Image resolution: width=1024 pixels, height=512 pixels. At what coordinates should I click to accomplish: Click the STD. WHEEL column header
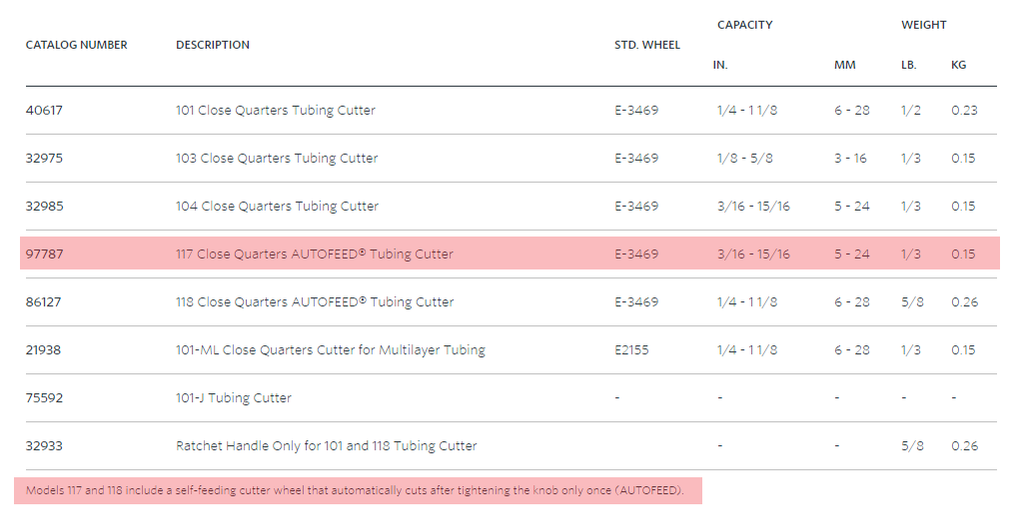(x=647, y=45)
